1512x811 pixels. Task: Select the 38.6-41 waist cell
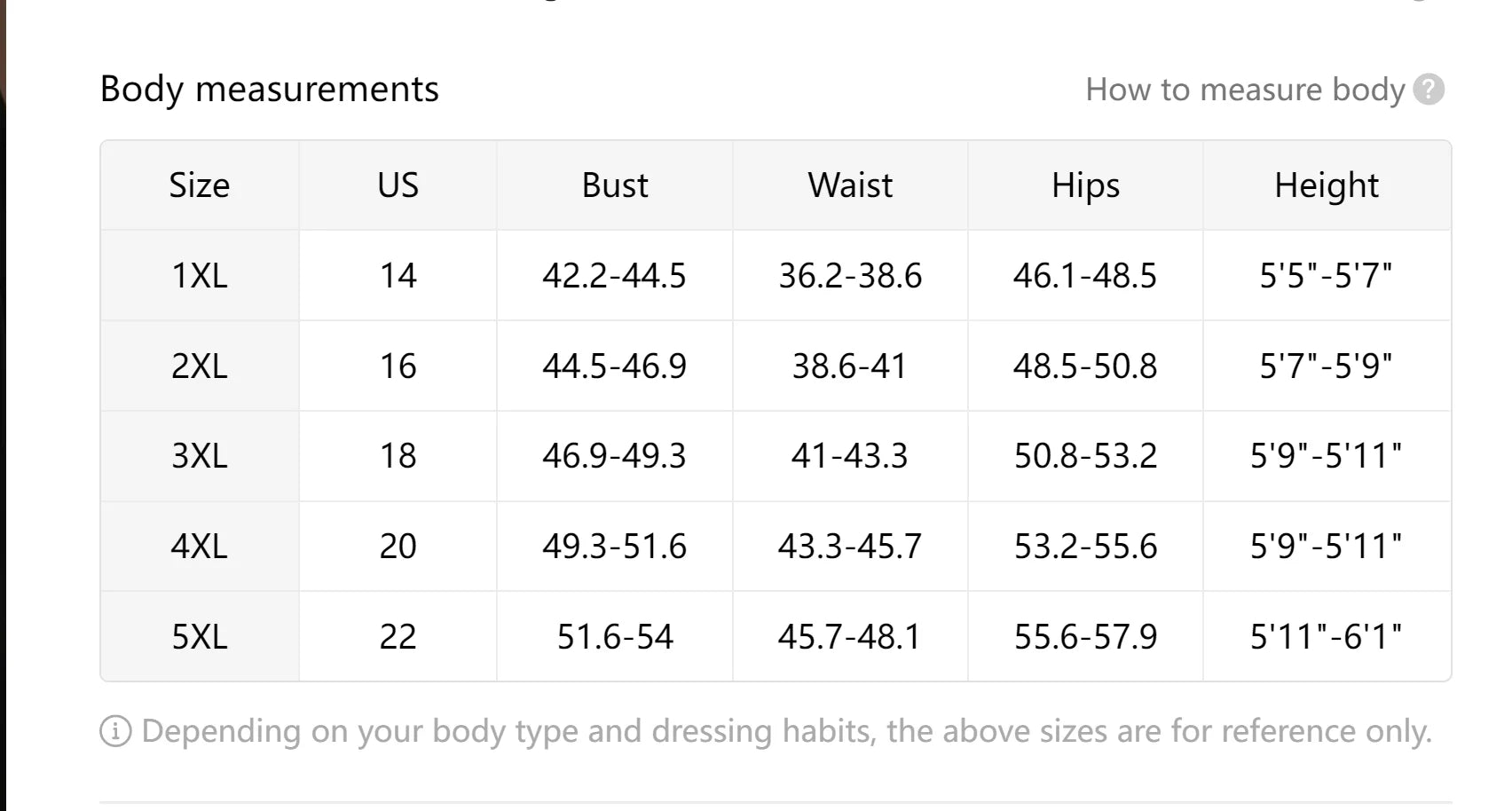850,366
